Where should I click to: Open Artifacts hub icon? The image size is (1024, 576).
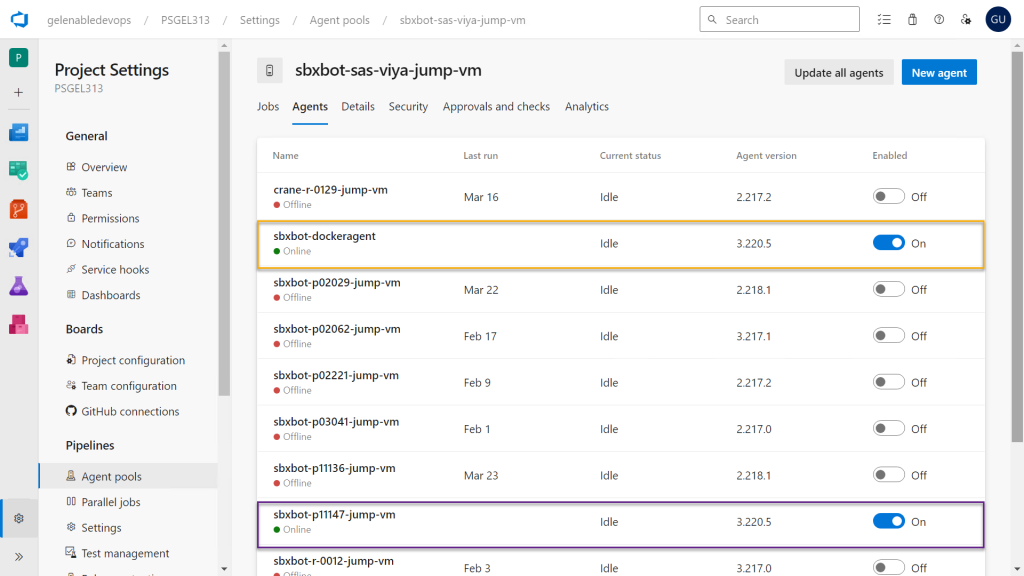[x=19, y=324]
